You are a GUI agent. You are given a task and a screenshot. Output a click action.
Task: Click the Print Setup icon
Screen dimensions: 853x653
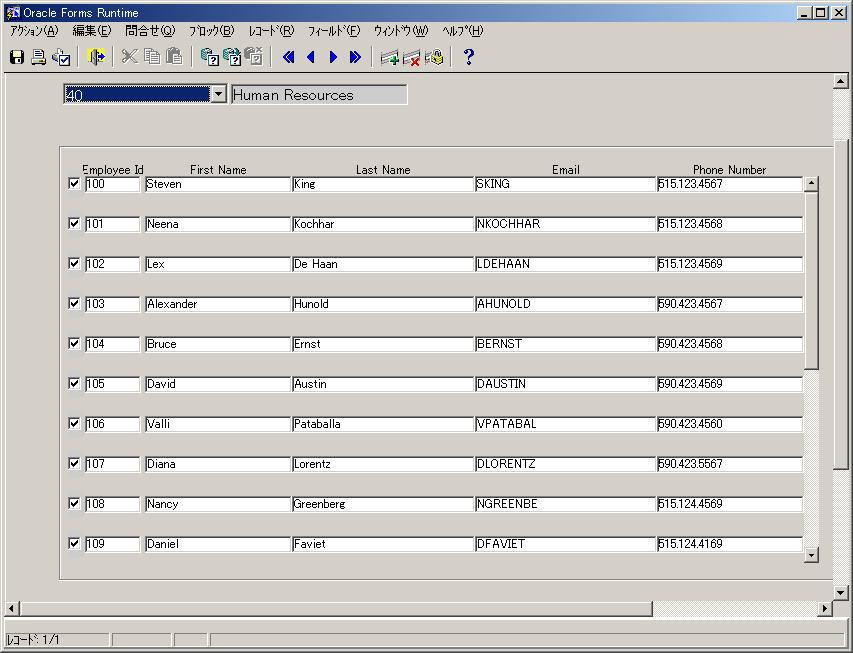tap(61, 57)
